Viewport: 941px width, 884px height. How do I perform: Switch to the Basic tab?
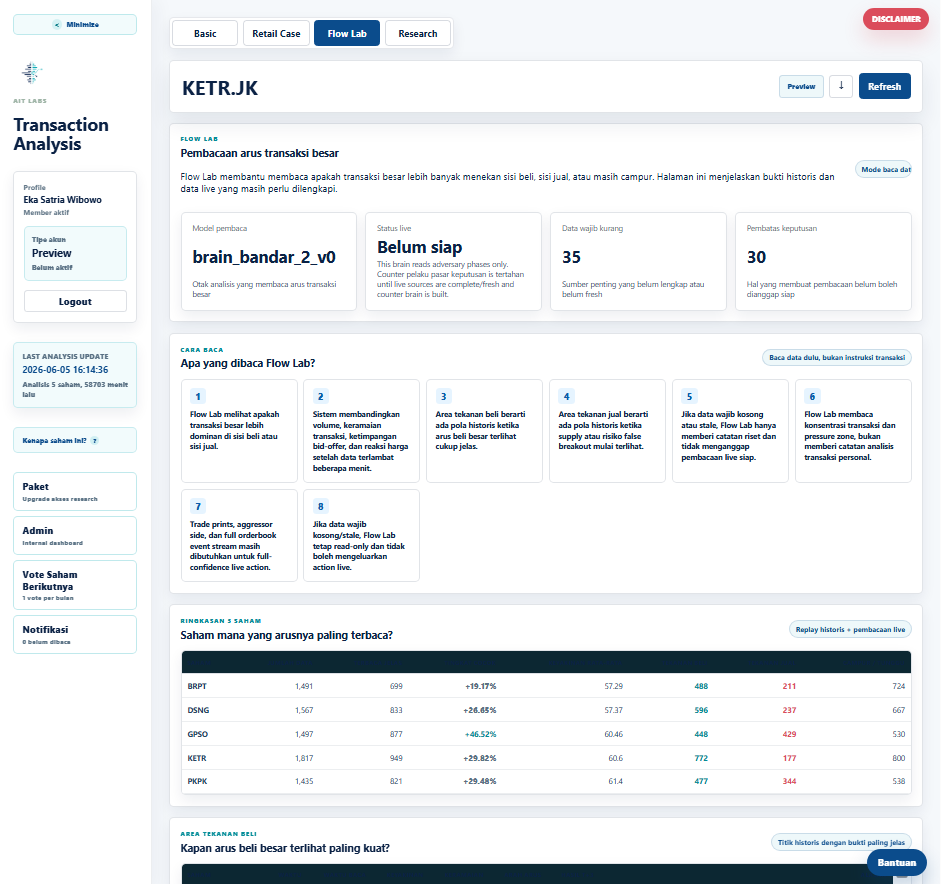click(205, 34)
